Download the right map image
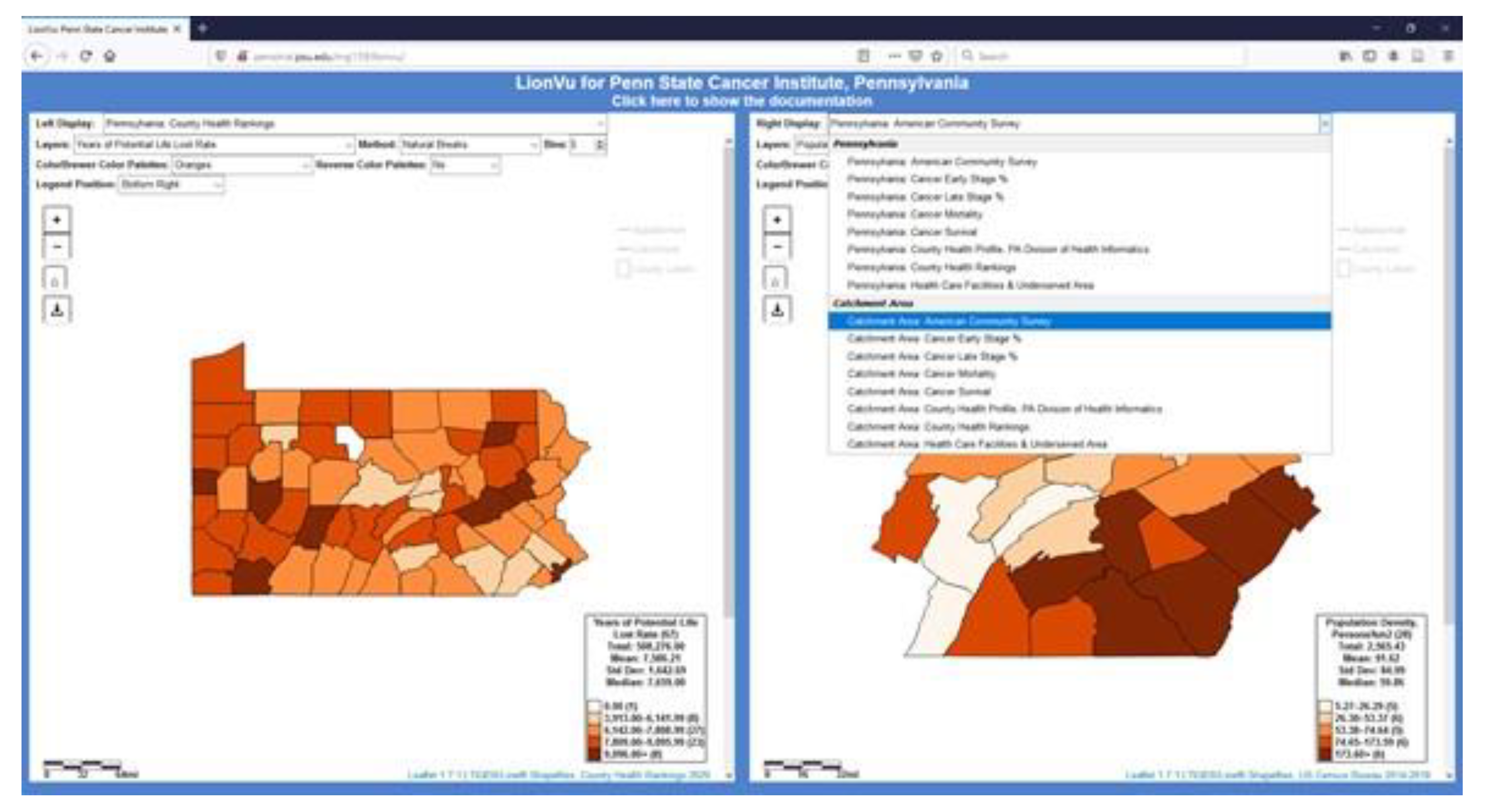This screenshot has width=1487, height=812. tap(777, 310)
